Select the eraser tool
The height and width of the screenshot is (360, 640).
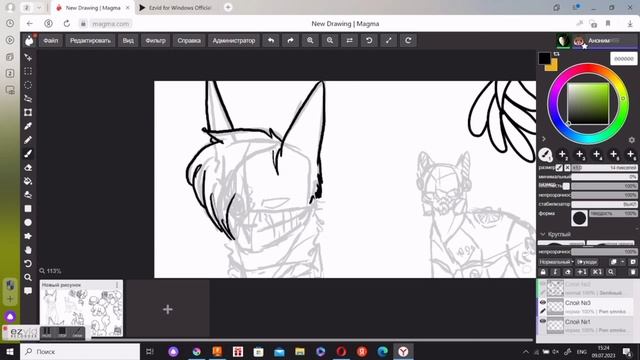click(28, 167)
